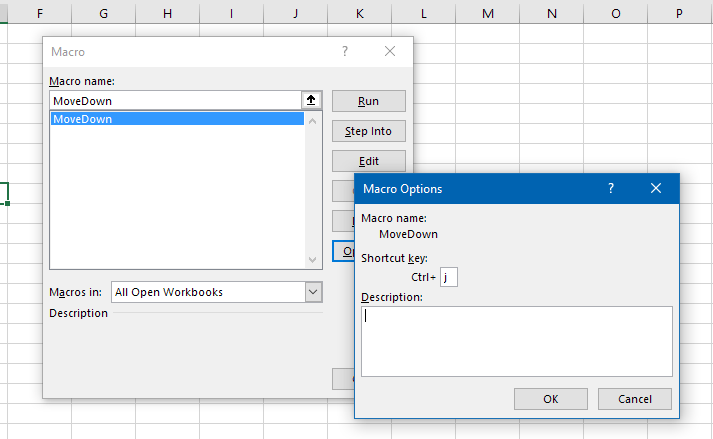Viewport: 713px width, 439px height.
Task: Click the Ctrl+ shortcut key box
Action: (448, 277)
